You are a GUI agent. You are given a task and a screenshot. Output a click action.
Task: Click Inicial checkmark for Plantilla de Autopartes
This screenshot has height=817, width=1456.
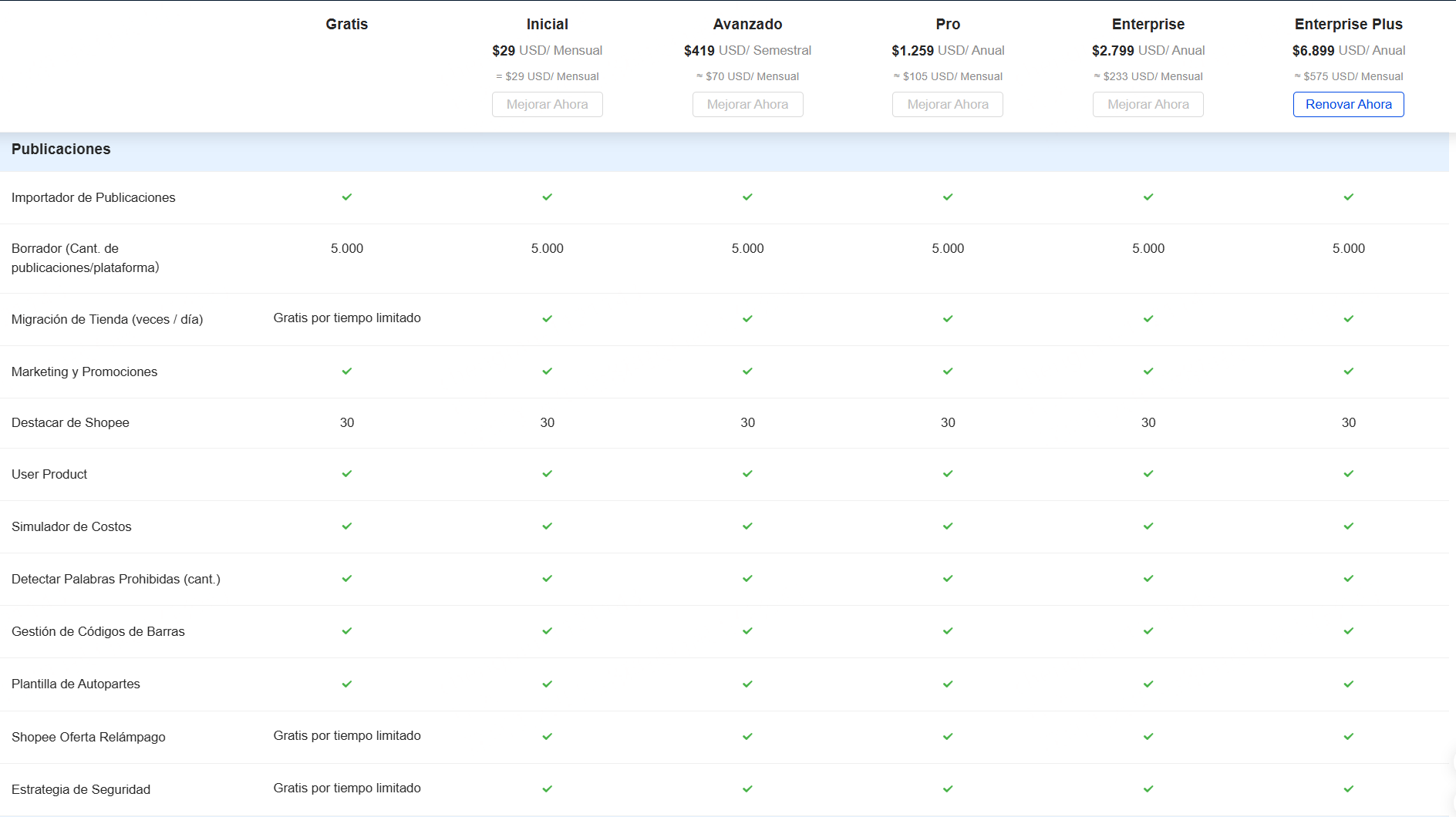coord(547,684)
